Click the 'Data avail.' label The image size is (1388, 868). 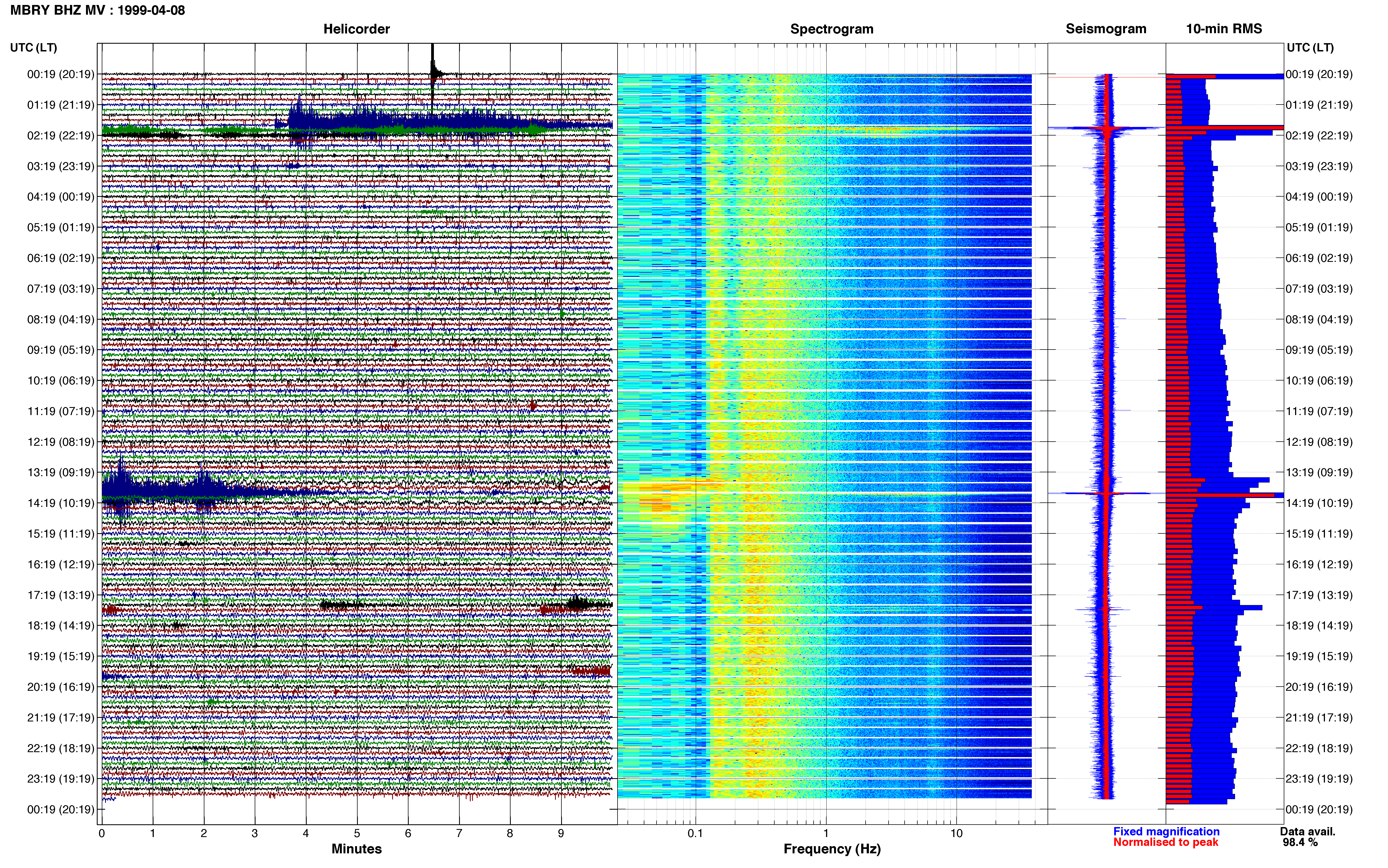1308,831
